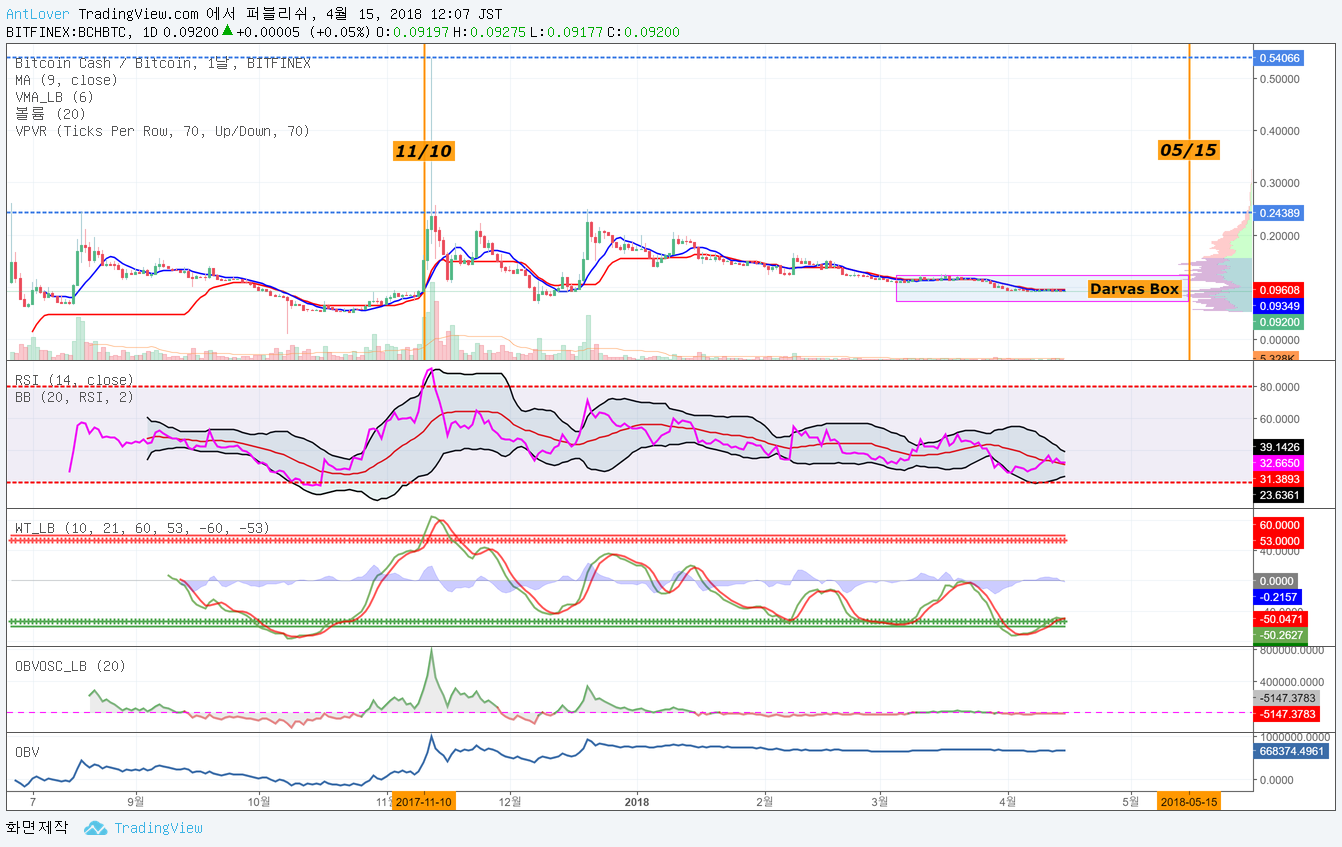Open the TradingView link beside the cloud logo
Screen dimensions: 1342x847
coord(158,828)
